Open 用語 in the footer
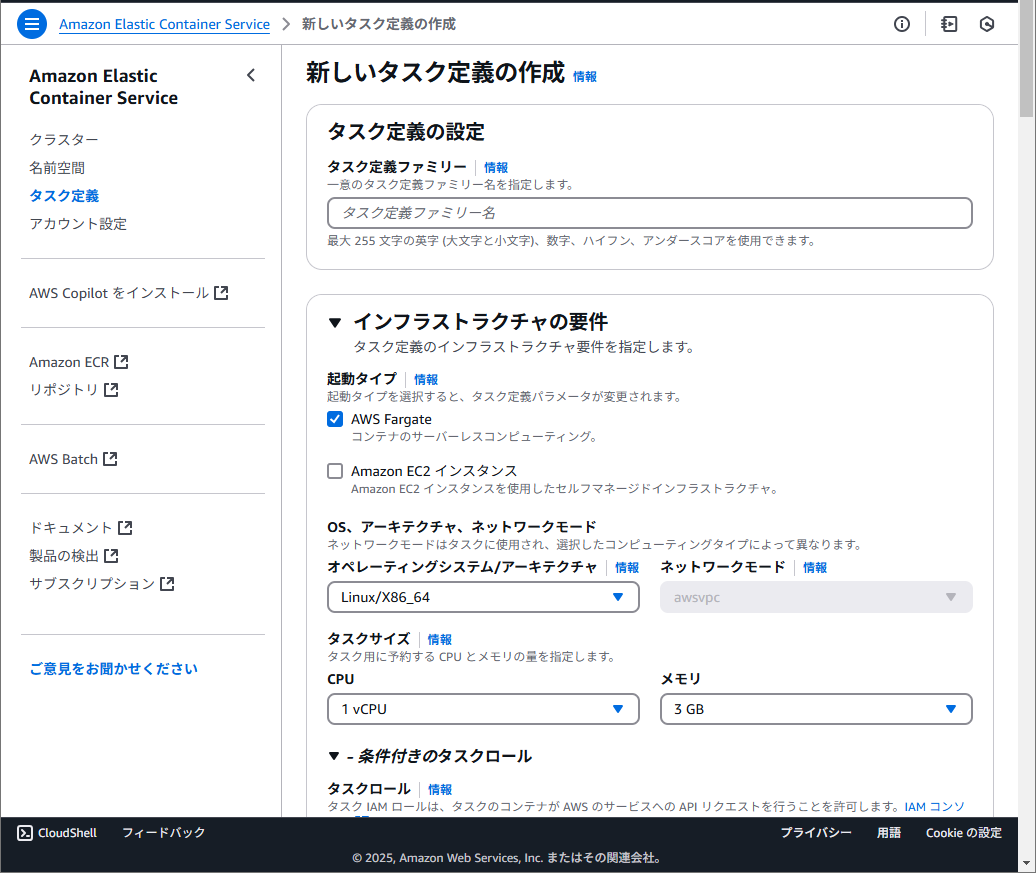The width and height of the screenshot is (1036, 873). coord(889,833)
